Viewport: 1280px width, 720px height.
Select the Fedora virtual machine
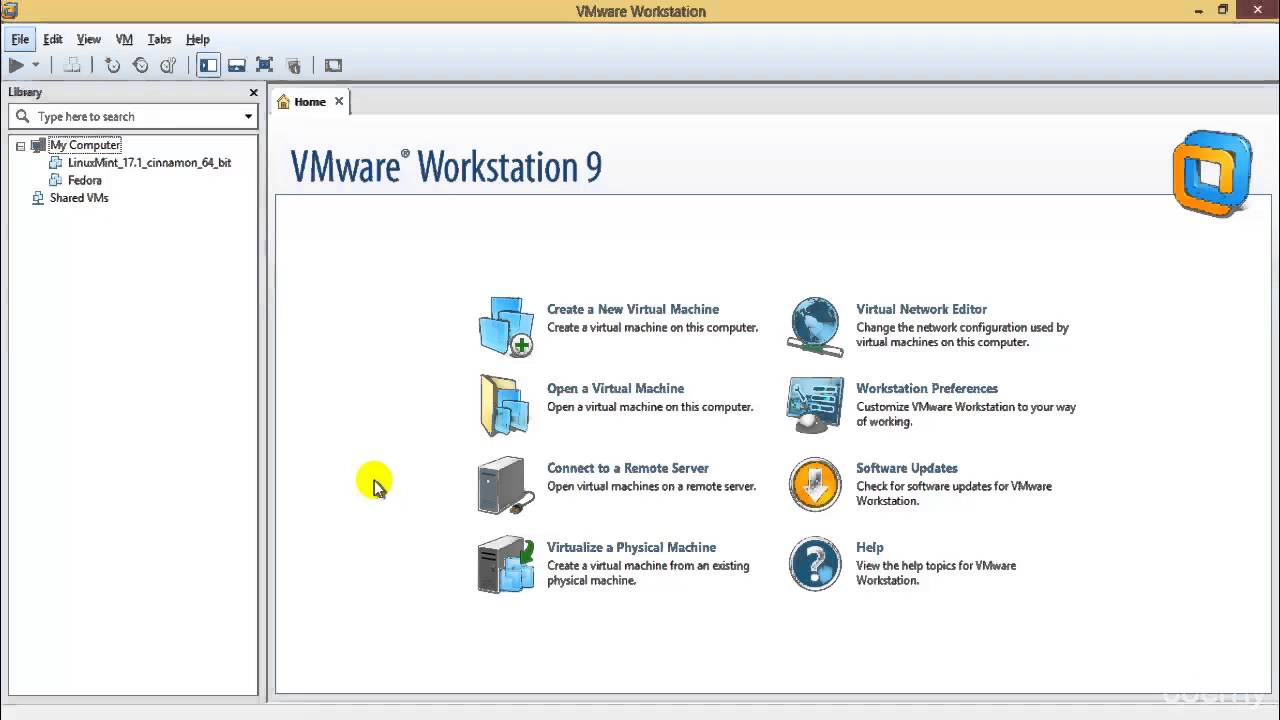85,180
